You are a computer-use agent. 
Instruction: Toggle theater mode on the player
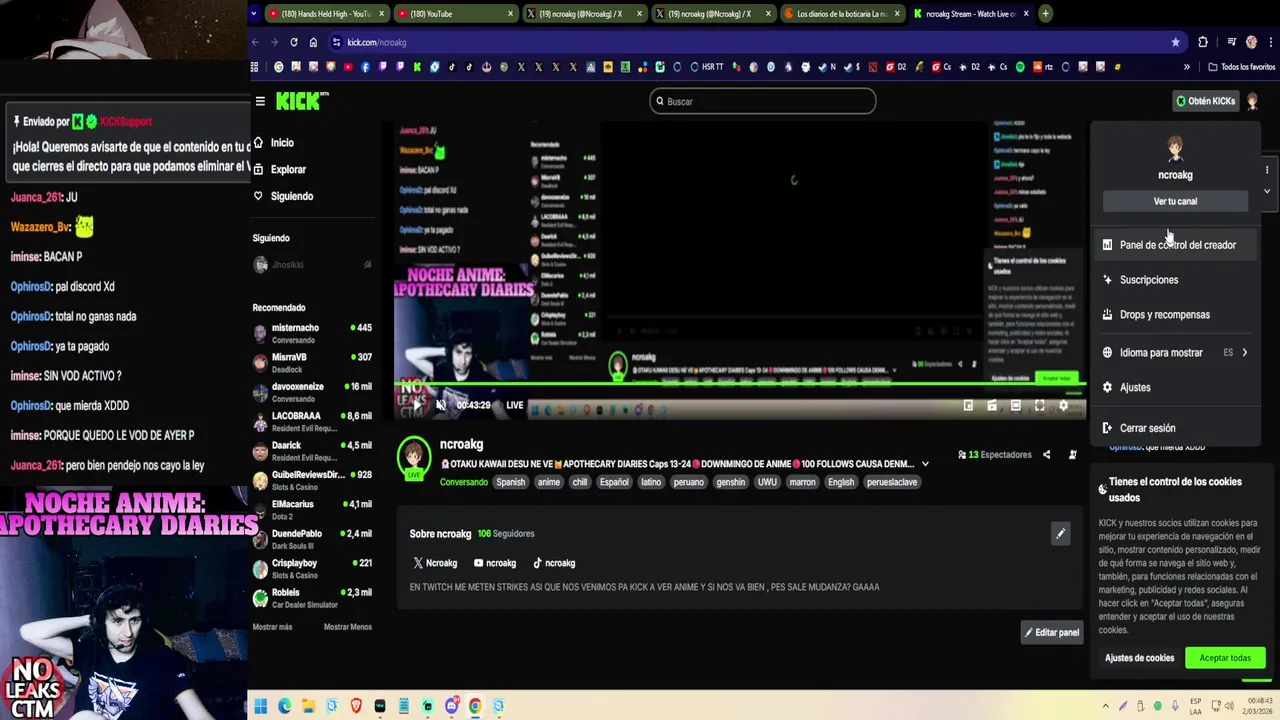(x=1015, y=405)
